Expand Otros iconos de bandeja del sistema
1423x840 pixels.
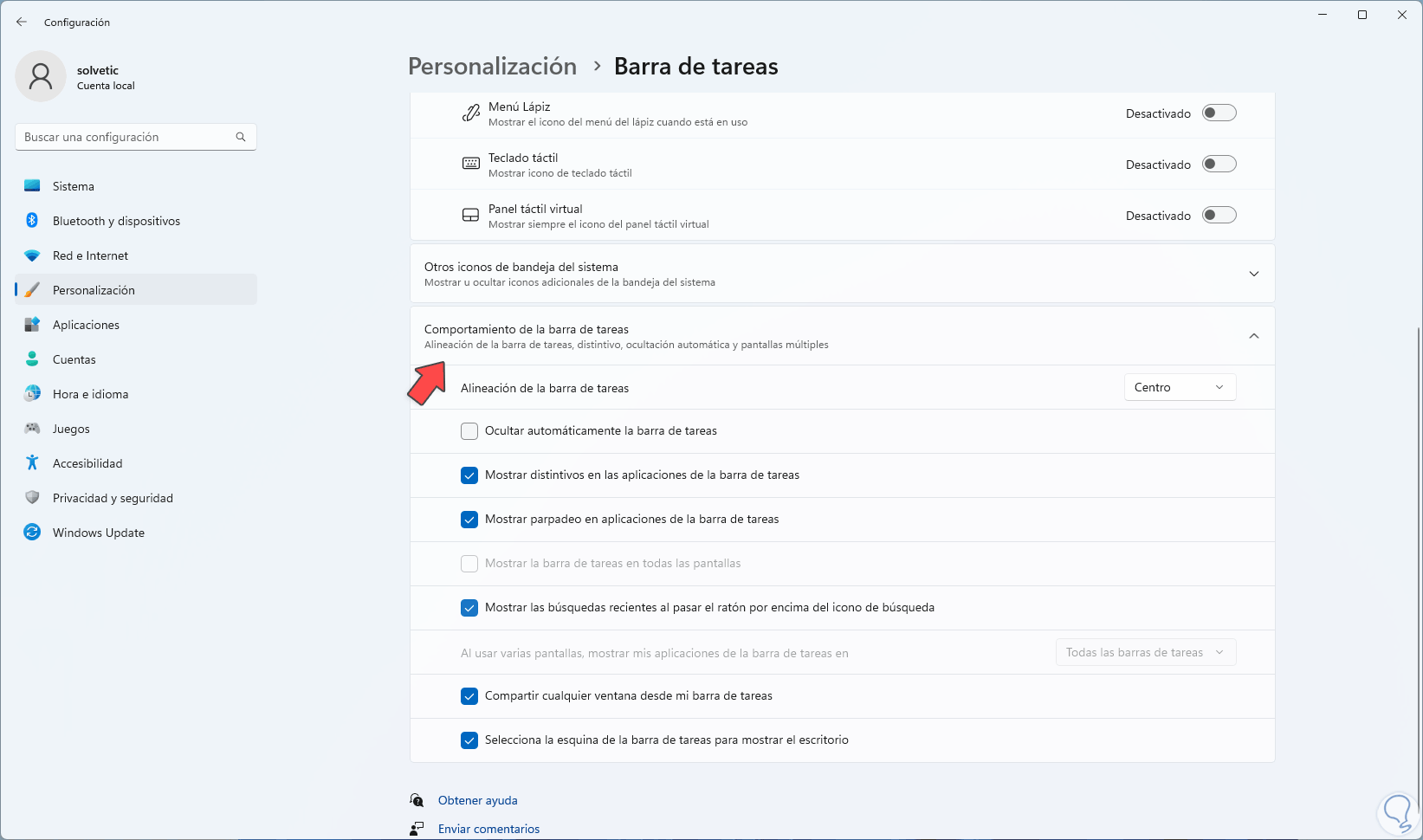click(1253, 274)
